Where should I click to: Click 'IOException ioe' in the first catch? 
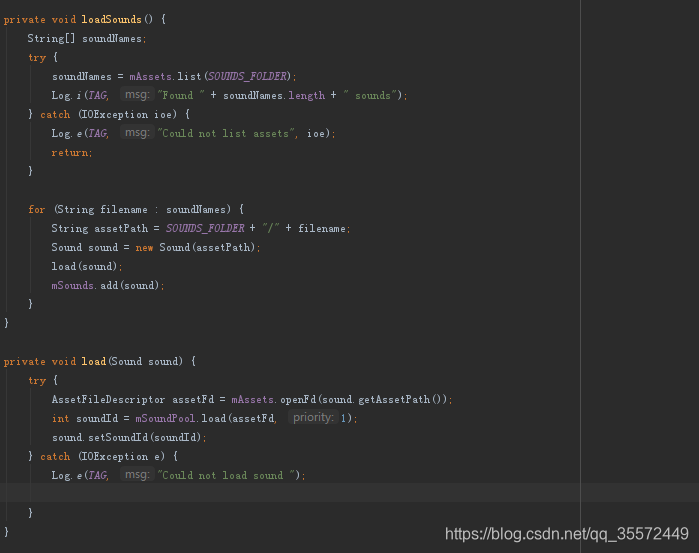(127, 115)
